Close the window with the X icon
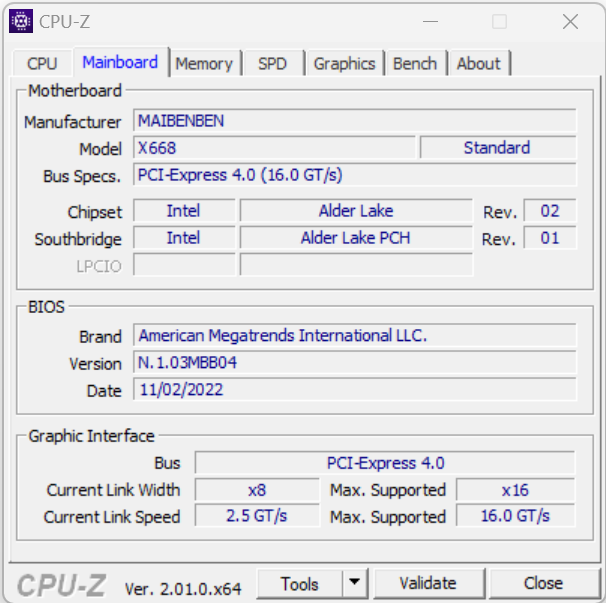Image resolution: width=606 pixels, height=603 pixels. click(570, 22)
